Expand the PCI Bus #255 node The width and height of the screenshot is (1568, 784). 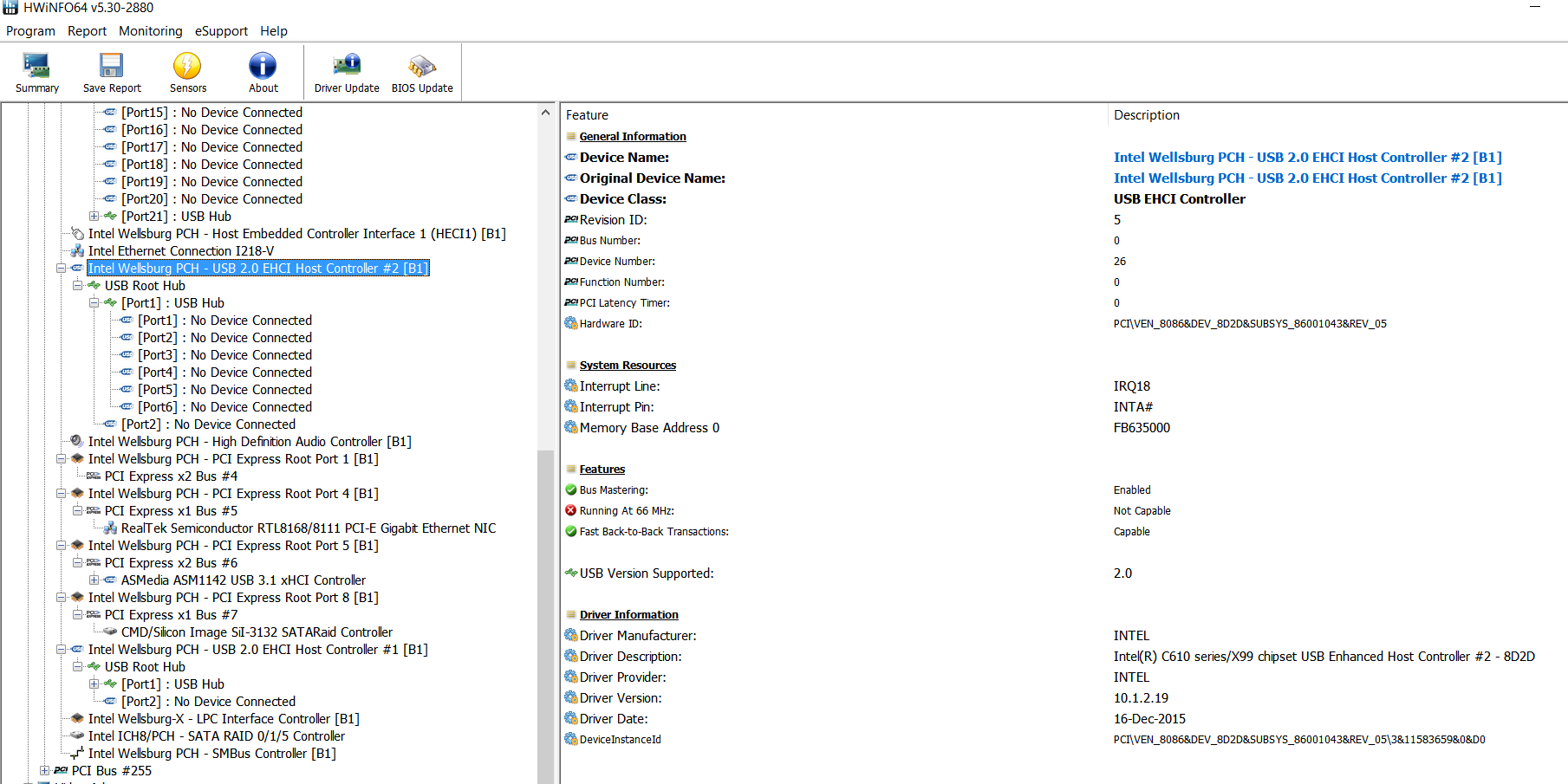point(45,770)
